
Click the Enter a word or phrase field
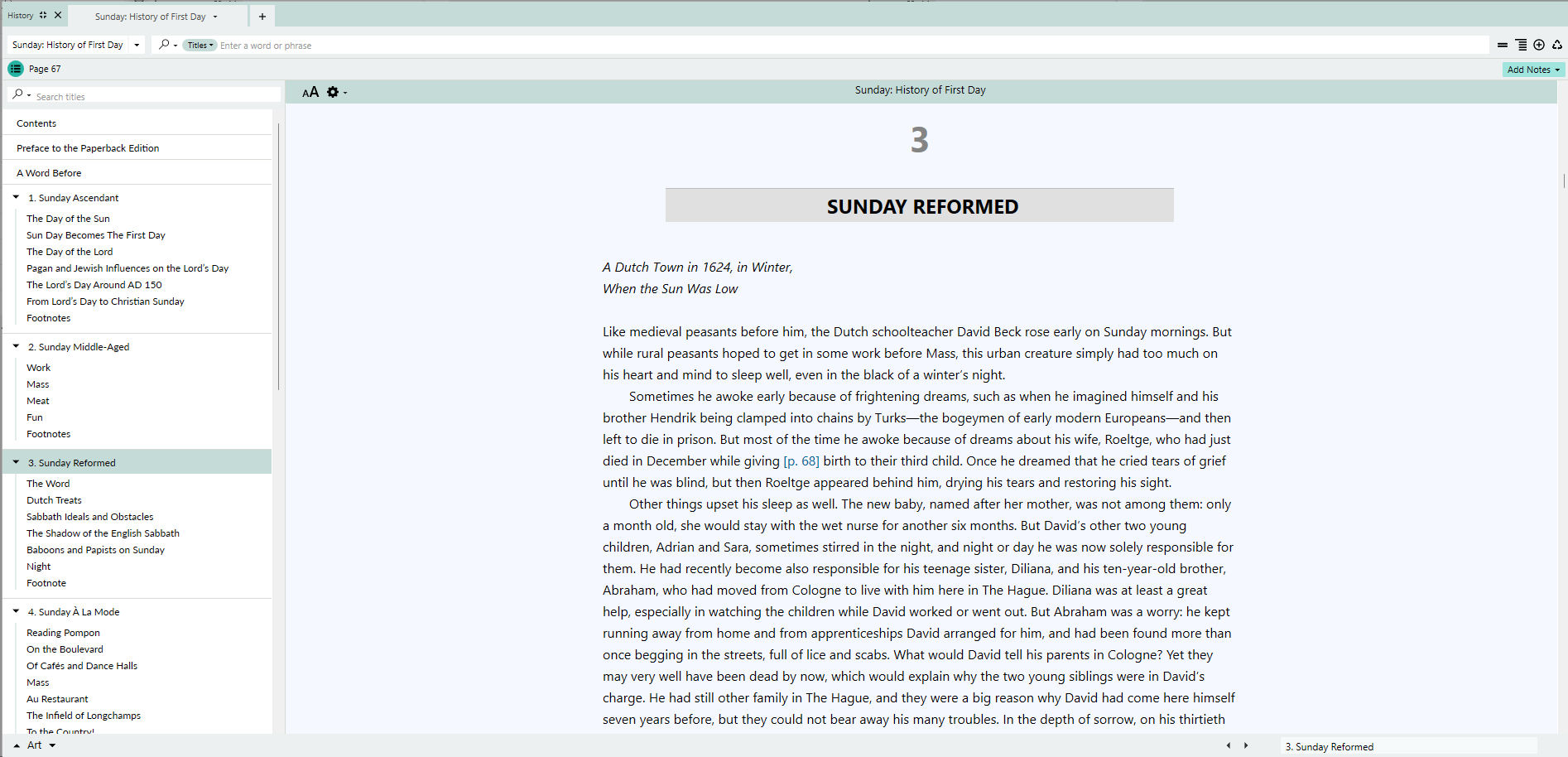[853, 46]
